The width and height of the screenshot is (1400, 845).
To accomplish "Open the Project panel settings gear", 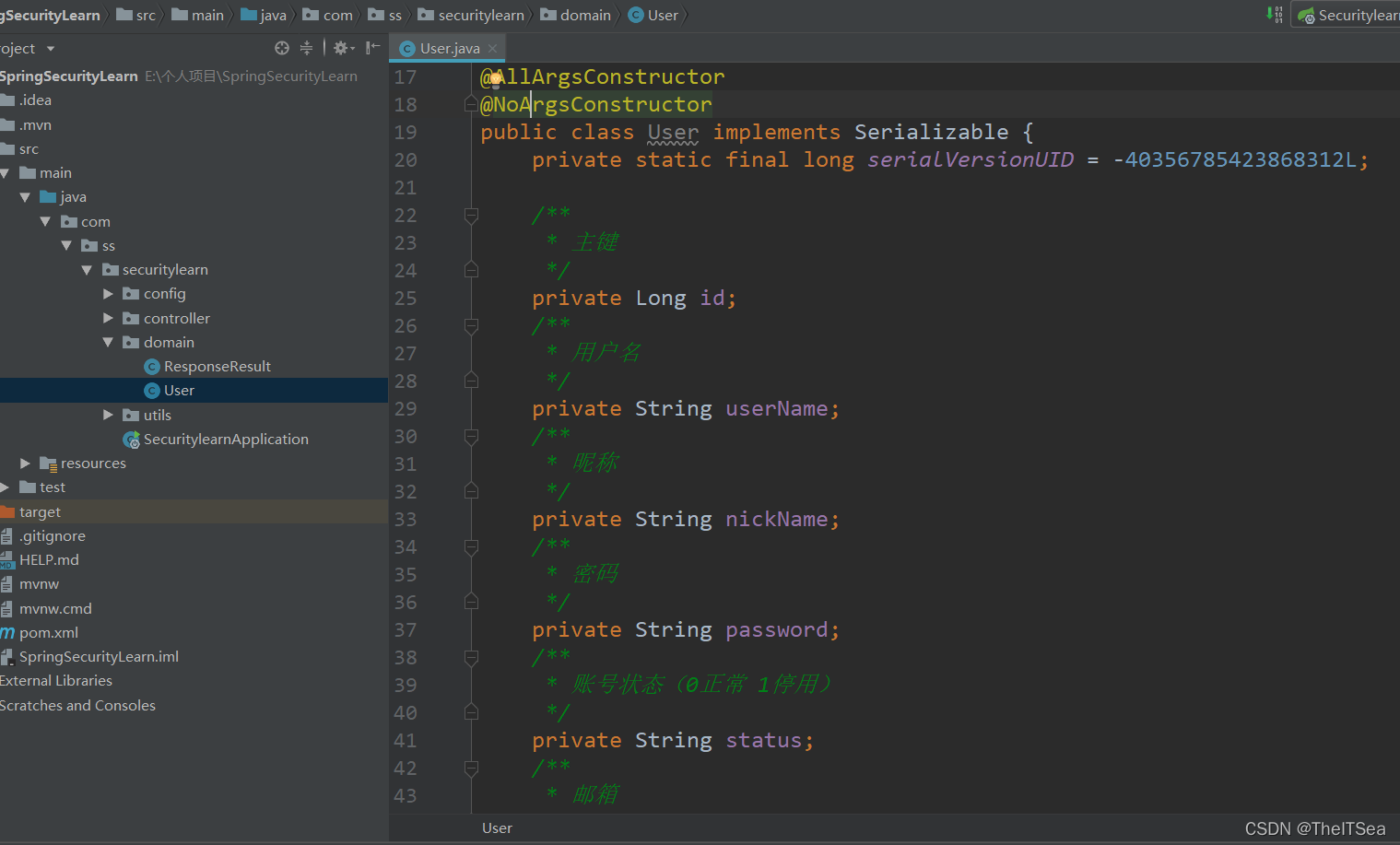I will point(343,48).
